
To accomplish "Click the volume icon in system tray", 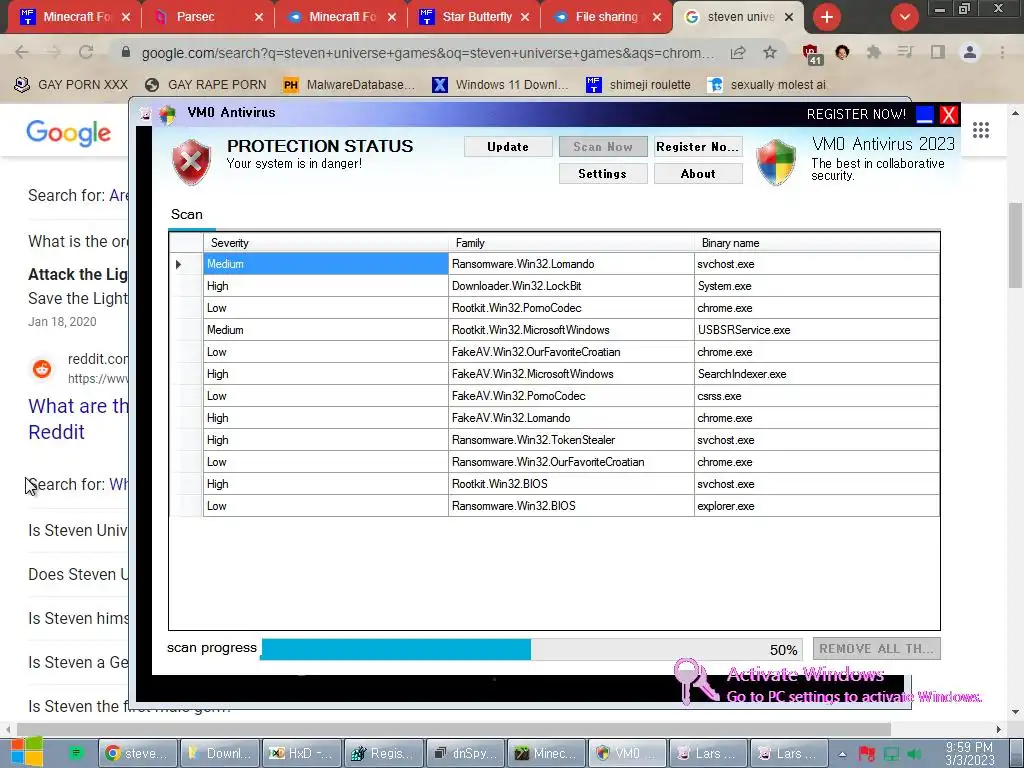I will 916,754.
